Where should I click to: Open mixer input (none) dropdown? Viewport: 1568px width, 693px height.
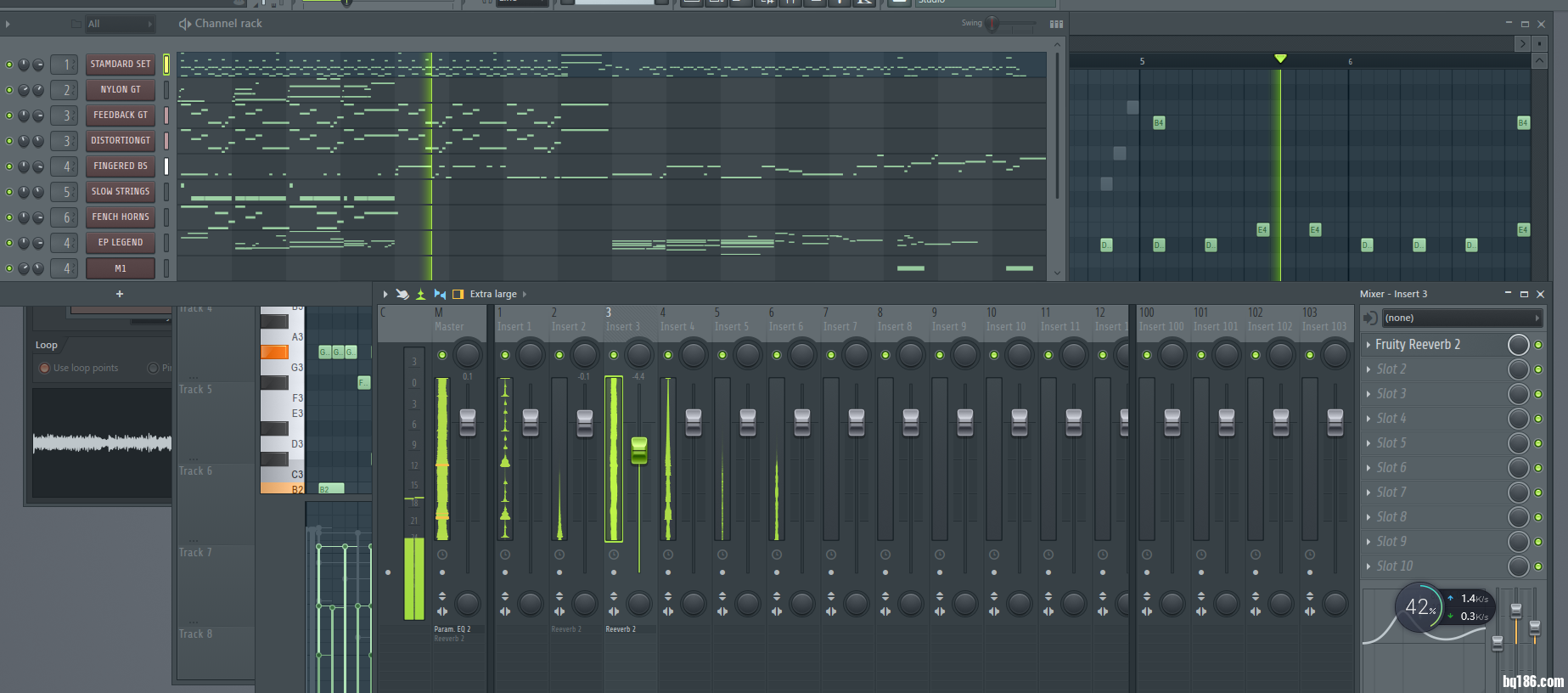pyautogui.click(x=1462, y=318)
